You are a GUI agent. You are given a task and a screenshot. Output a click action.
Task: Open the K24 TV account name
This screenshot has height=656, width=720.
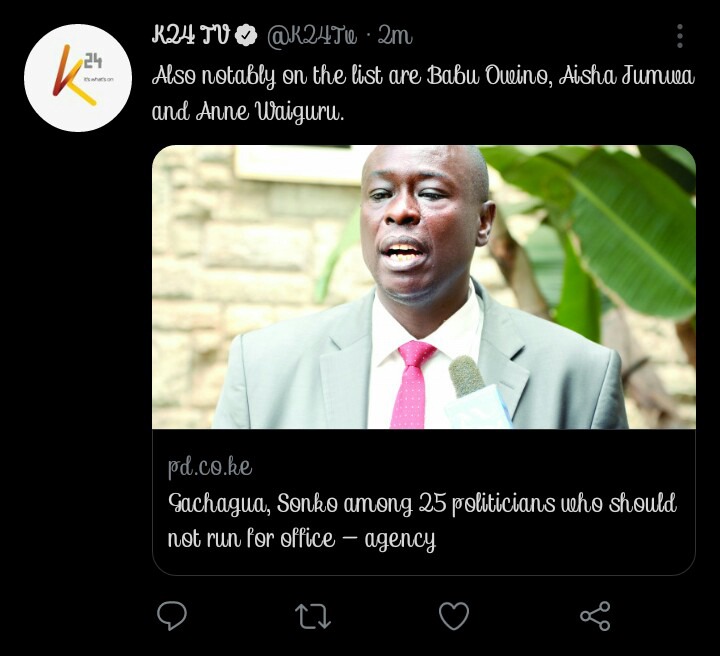[x=191, y=35]
